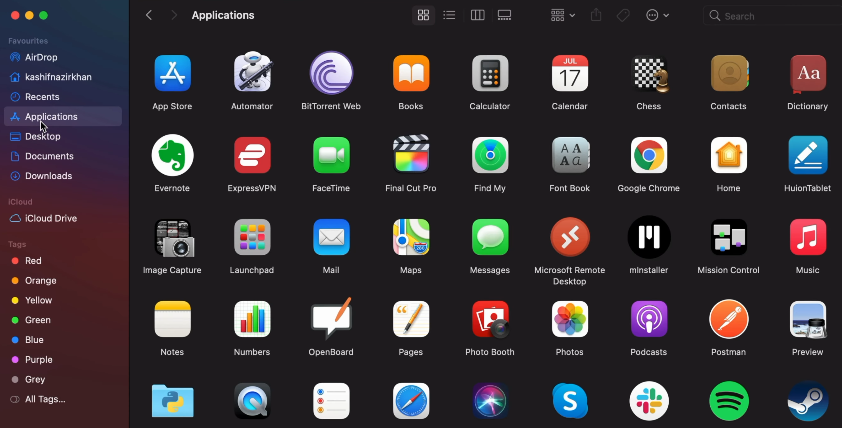Select the Mission Control icon

point(729,237)
